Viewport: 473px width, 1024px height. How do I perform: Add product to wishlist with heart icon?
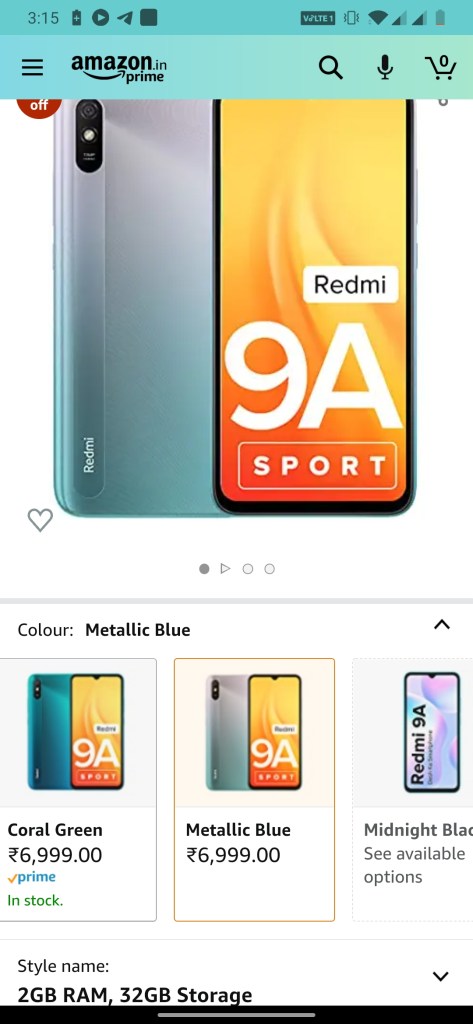[40, 520]
